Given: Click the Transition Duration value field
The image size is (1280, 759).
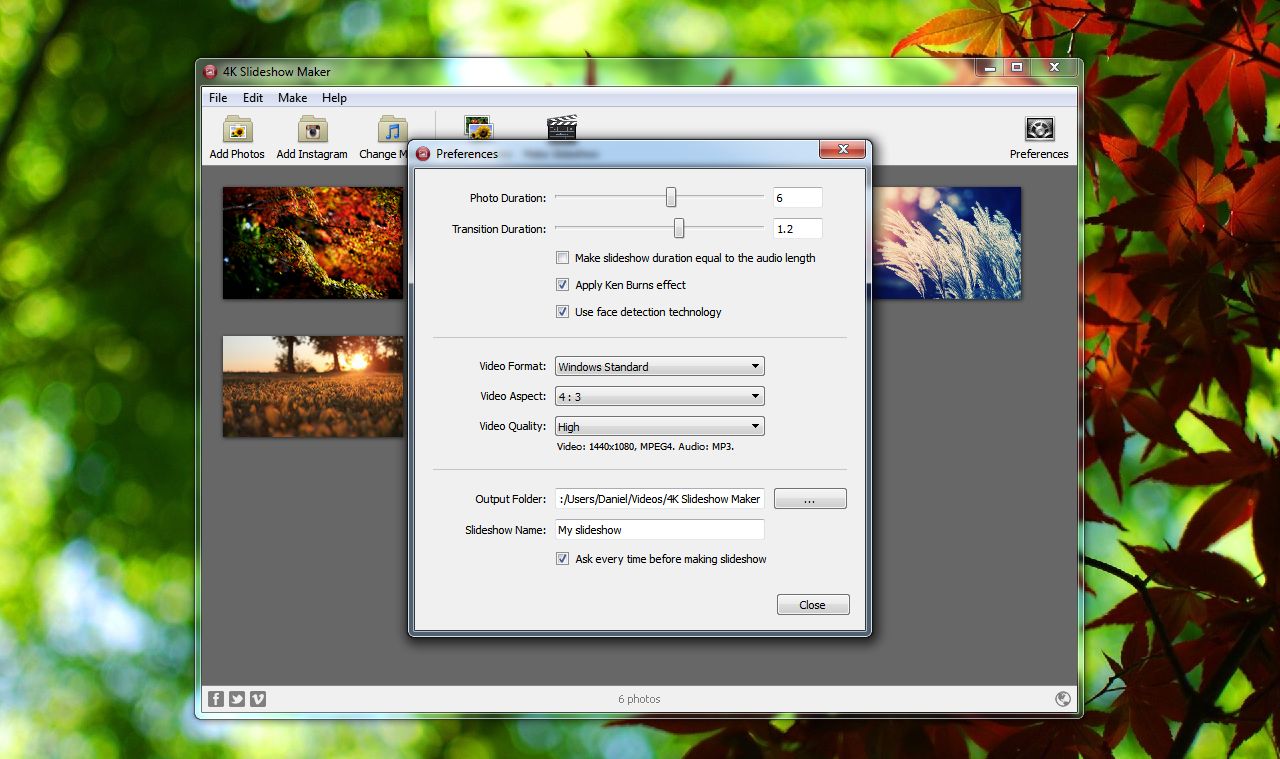Looking at the screenshot, I should (x=797, y=229).
